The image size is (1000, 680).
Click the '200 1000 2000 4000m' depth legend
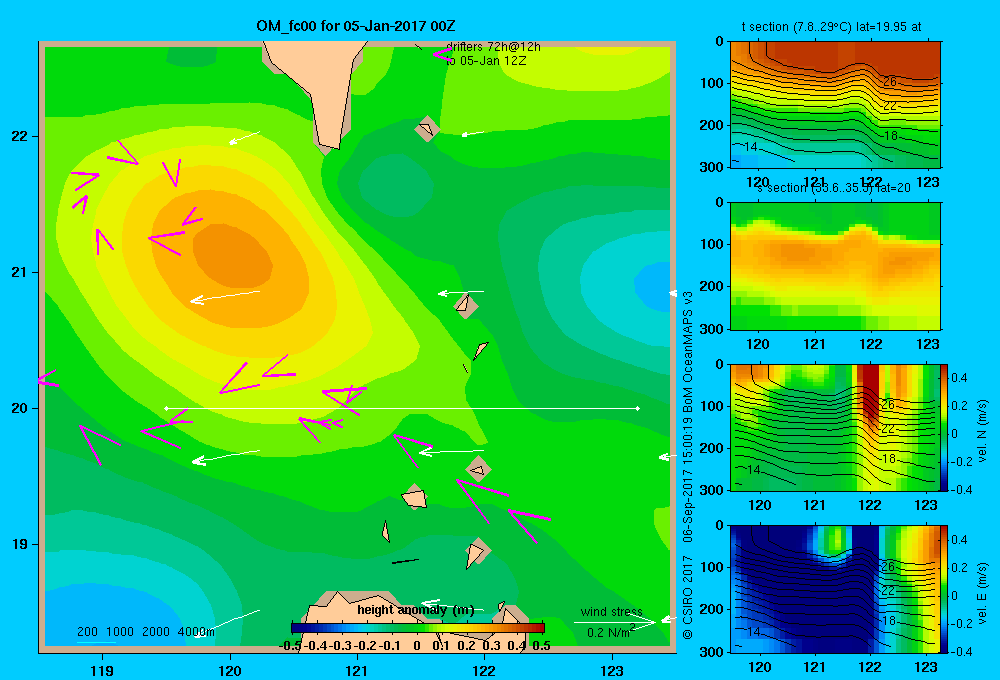(x=145, y=632)
